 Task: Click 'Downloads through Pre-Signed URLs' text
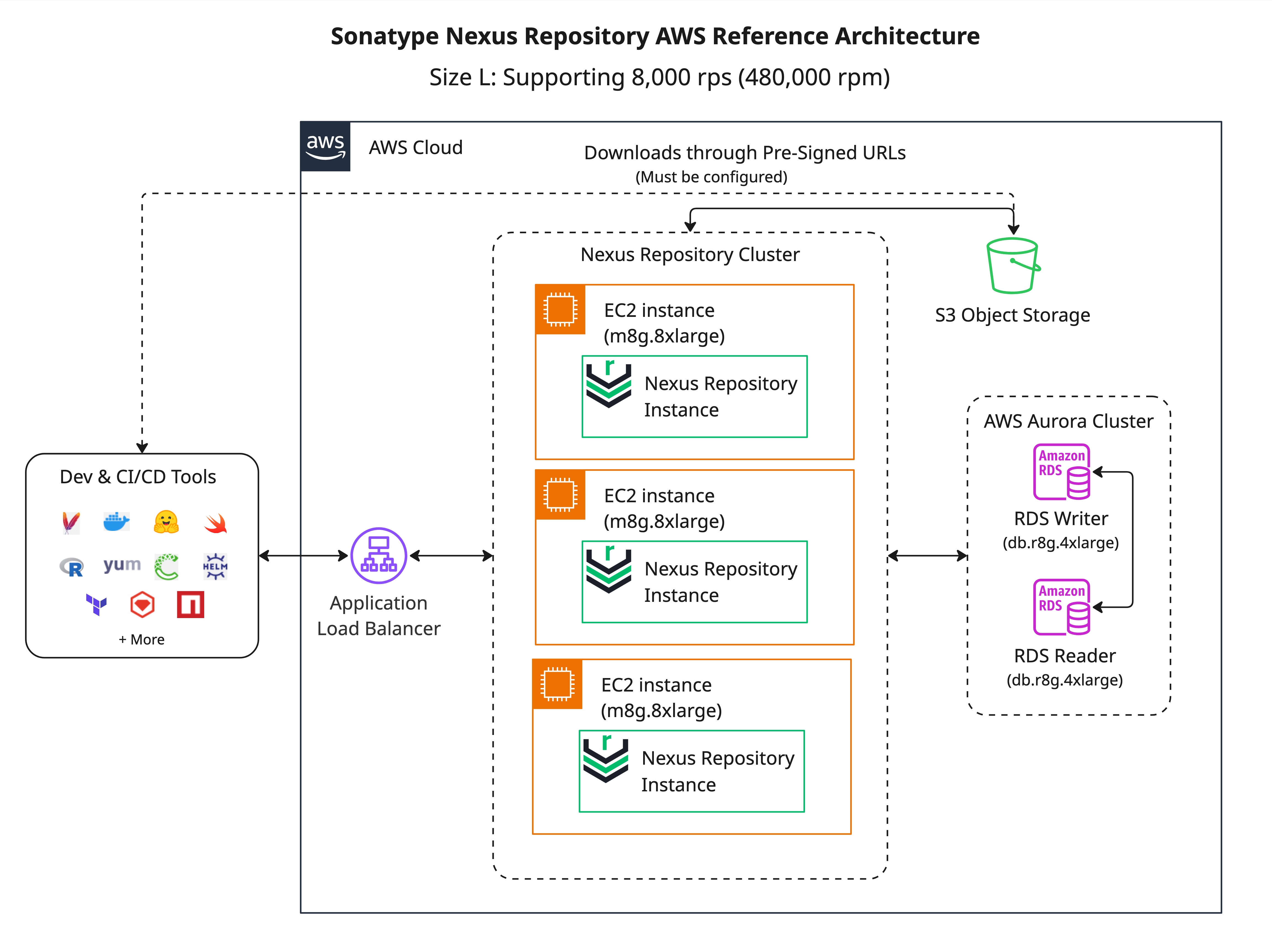click(x=745, y=153)
